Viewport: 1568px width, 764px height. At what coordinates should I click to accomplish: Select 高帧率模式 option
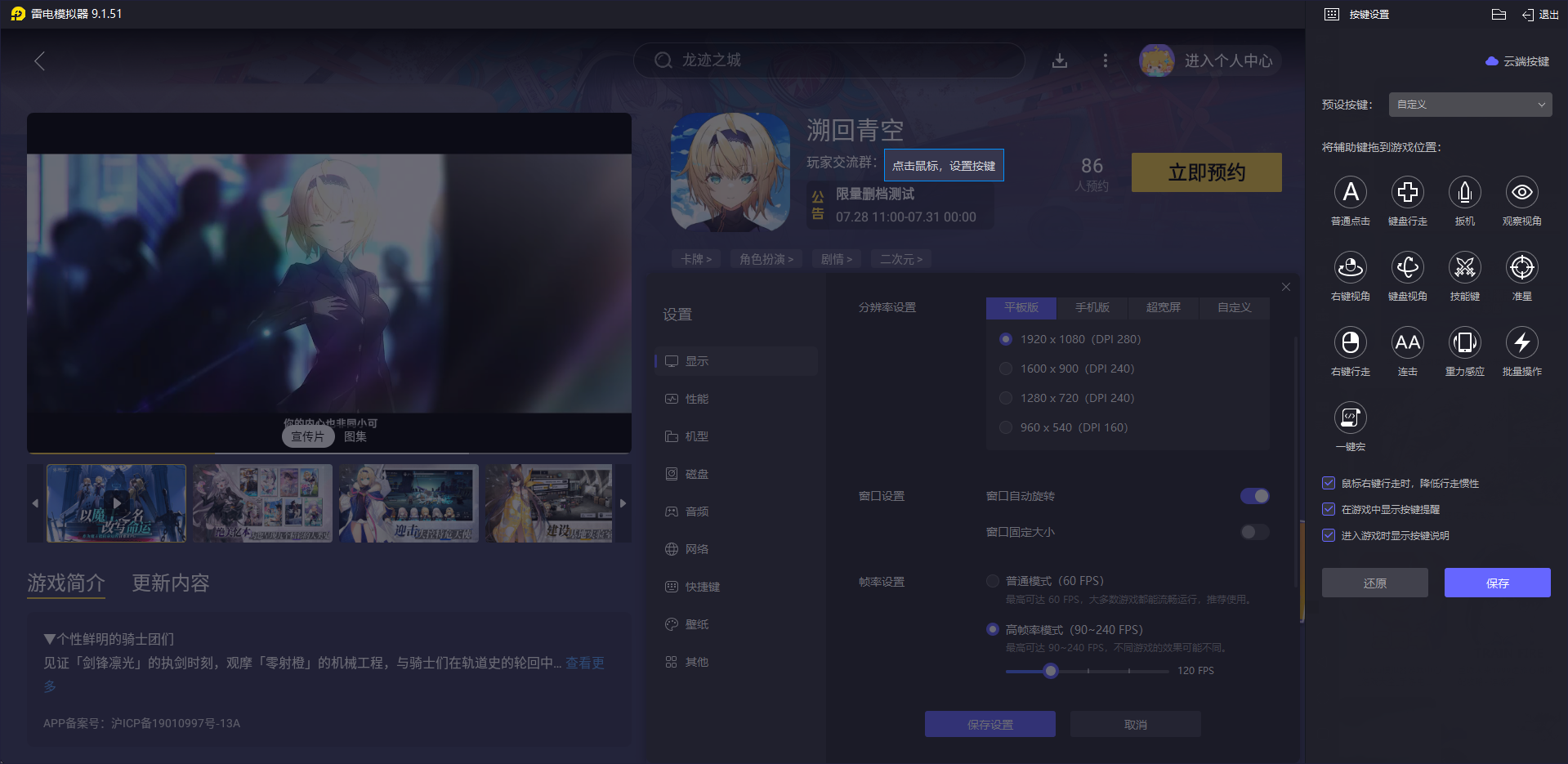[993, 629]
